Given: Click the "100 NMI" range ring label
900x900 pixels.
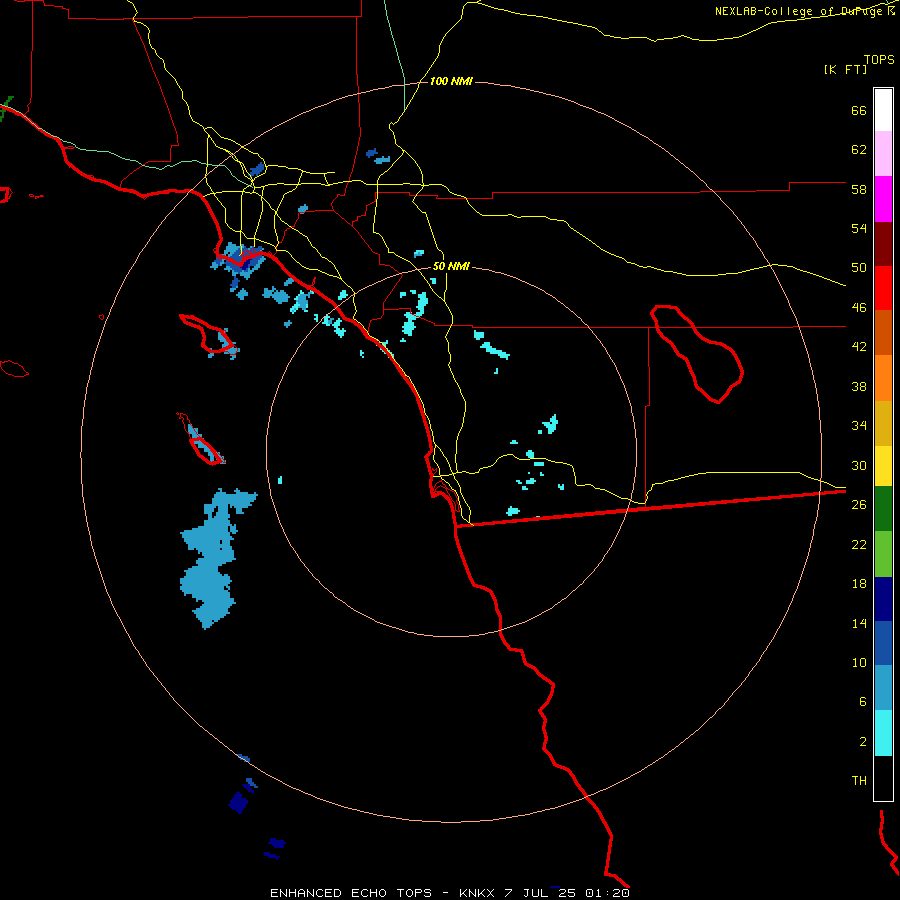Looking at the screenshot, I should tap(451, 82).
